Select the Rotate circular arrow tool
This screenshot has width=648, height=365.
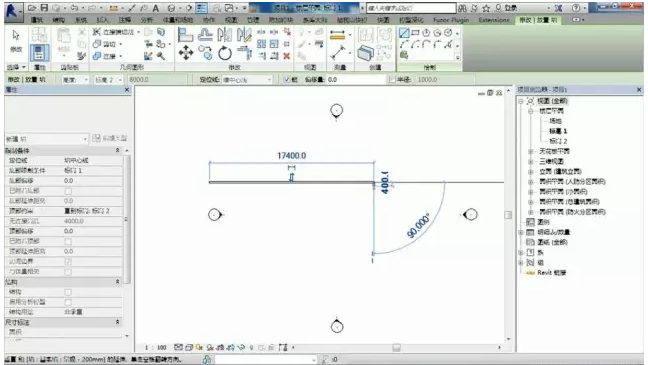coord(225,53)
